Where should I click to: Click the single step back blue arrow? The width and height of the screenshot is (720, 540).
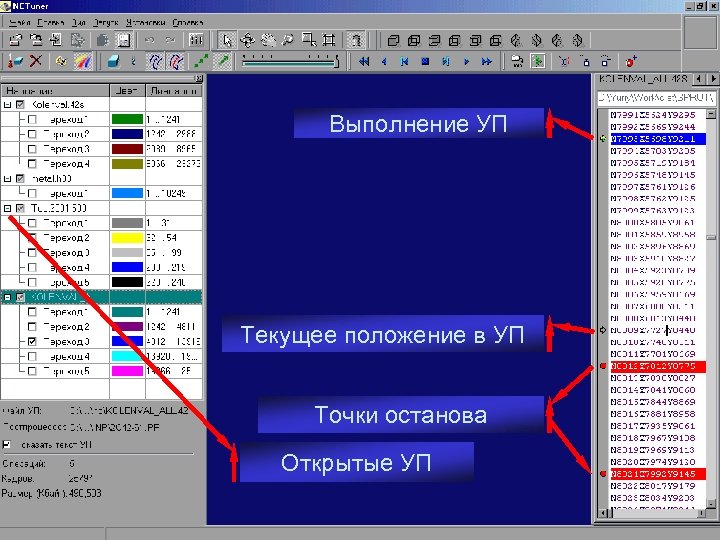click(x=384, y=61)
